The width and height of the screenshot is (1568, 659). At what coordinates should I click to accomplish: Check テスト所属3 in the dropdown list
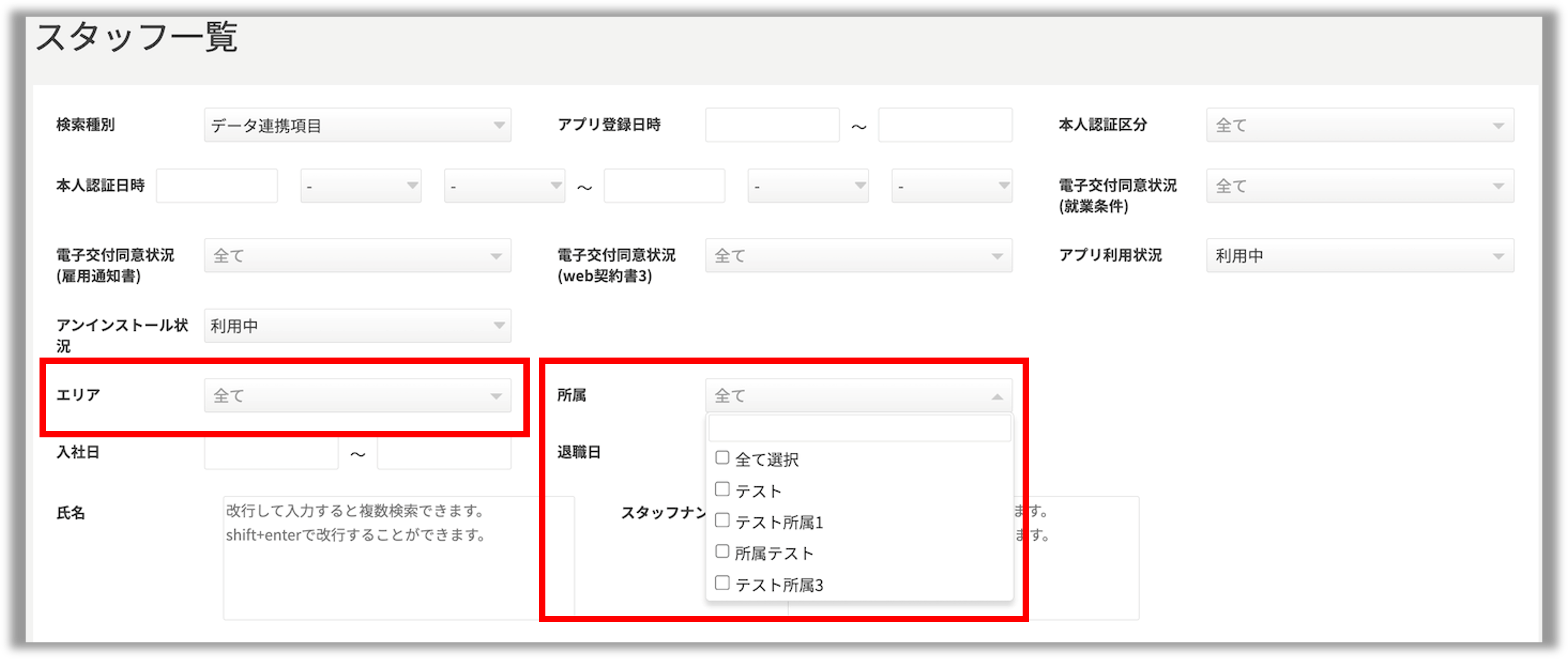(x=722, y=582)
